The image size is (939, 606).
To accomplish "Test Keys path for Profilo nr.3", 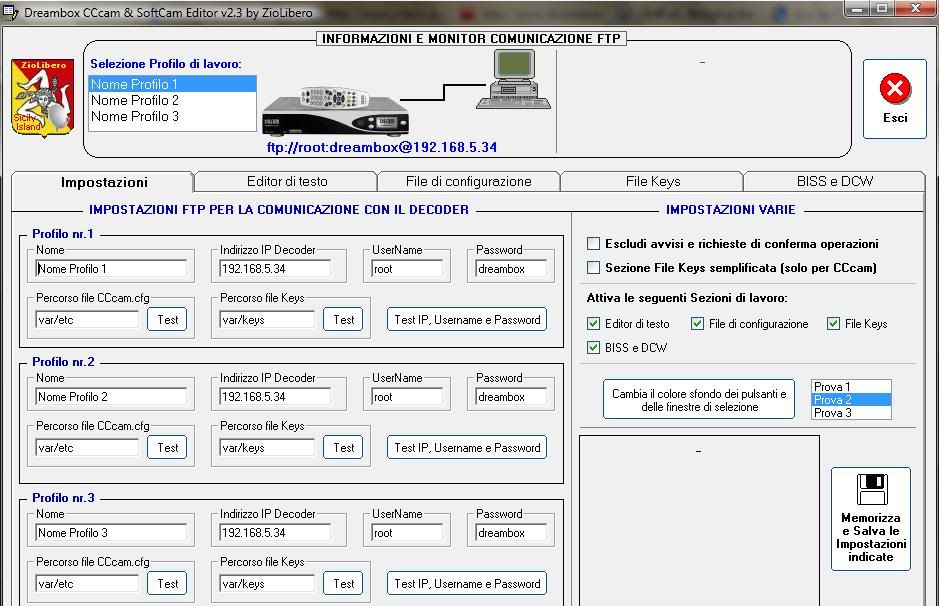I will (344, 584).
